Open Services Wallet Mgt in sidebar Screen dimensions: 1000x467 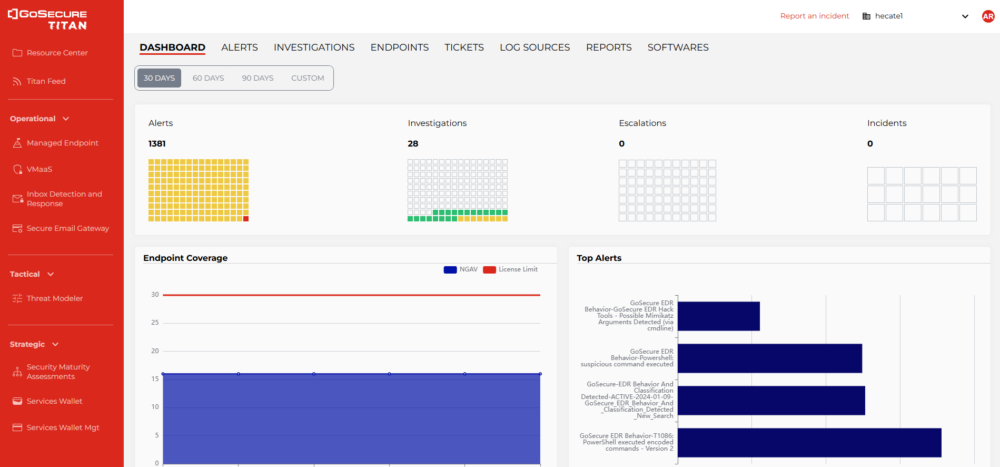62,427
